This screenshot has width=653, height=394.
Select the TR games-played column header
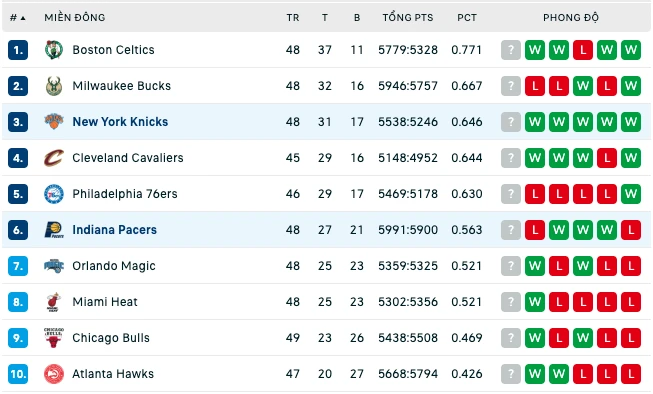tap(293, 18)
